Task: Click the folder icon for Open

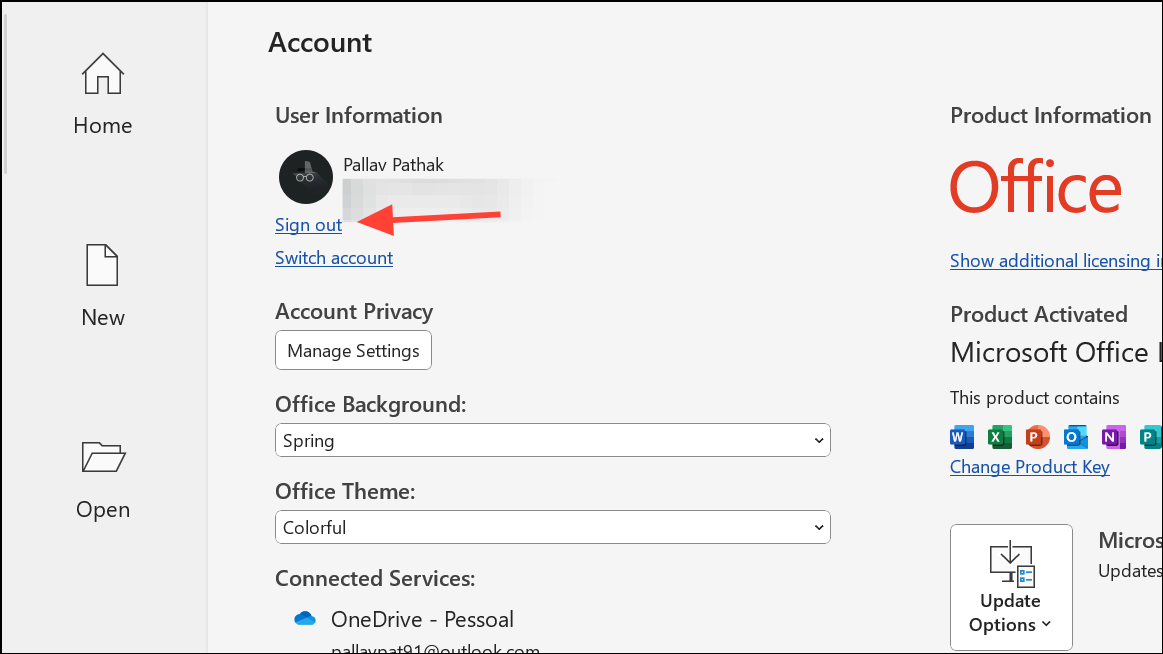Action: [x=103, y=457]
